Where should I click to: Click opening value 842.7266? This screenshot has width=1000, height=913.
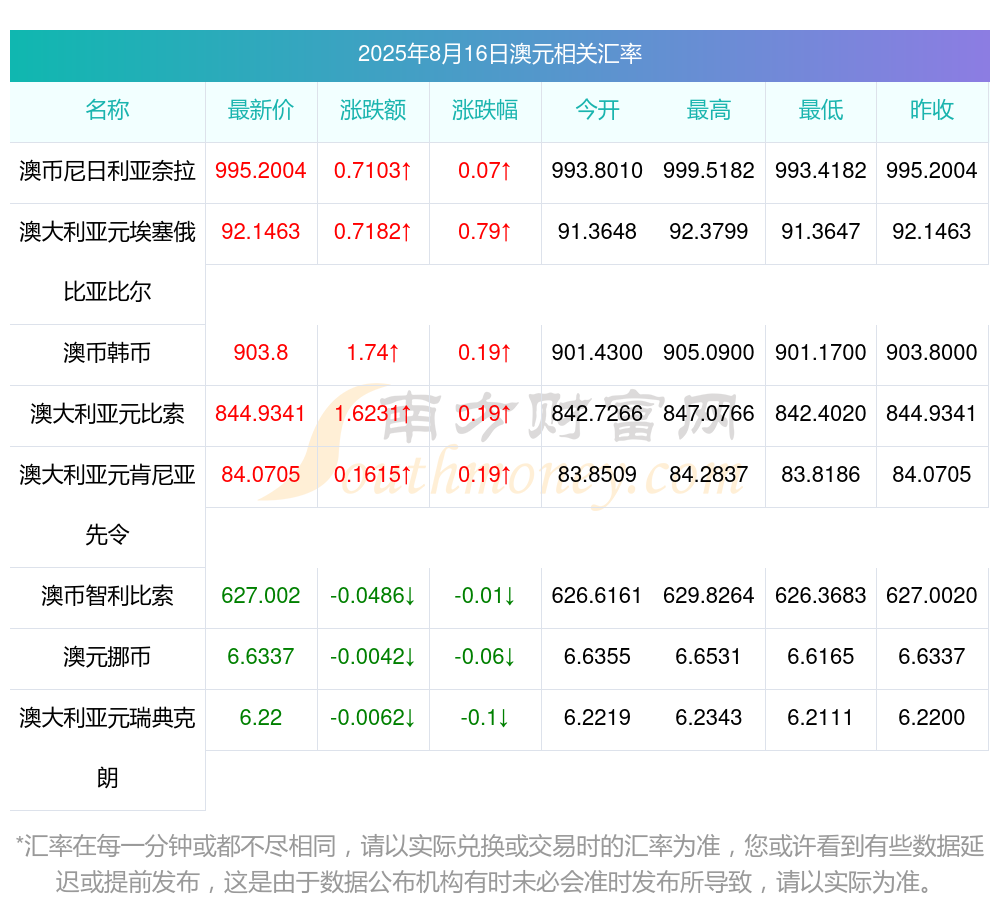[x=597, y=414]
